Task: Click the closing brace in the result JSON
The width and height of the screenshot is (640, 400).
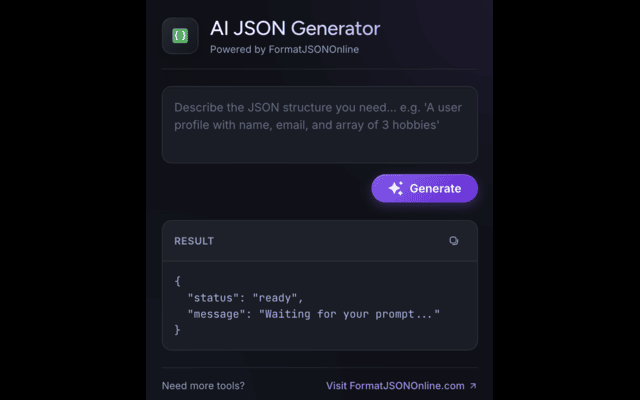Action: [177, 330]
